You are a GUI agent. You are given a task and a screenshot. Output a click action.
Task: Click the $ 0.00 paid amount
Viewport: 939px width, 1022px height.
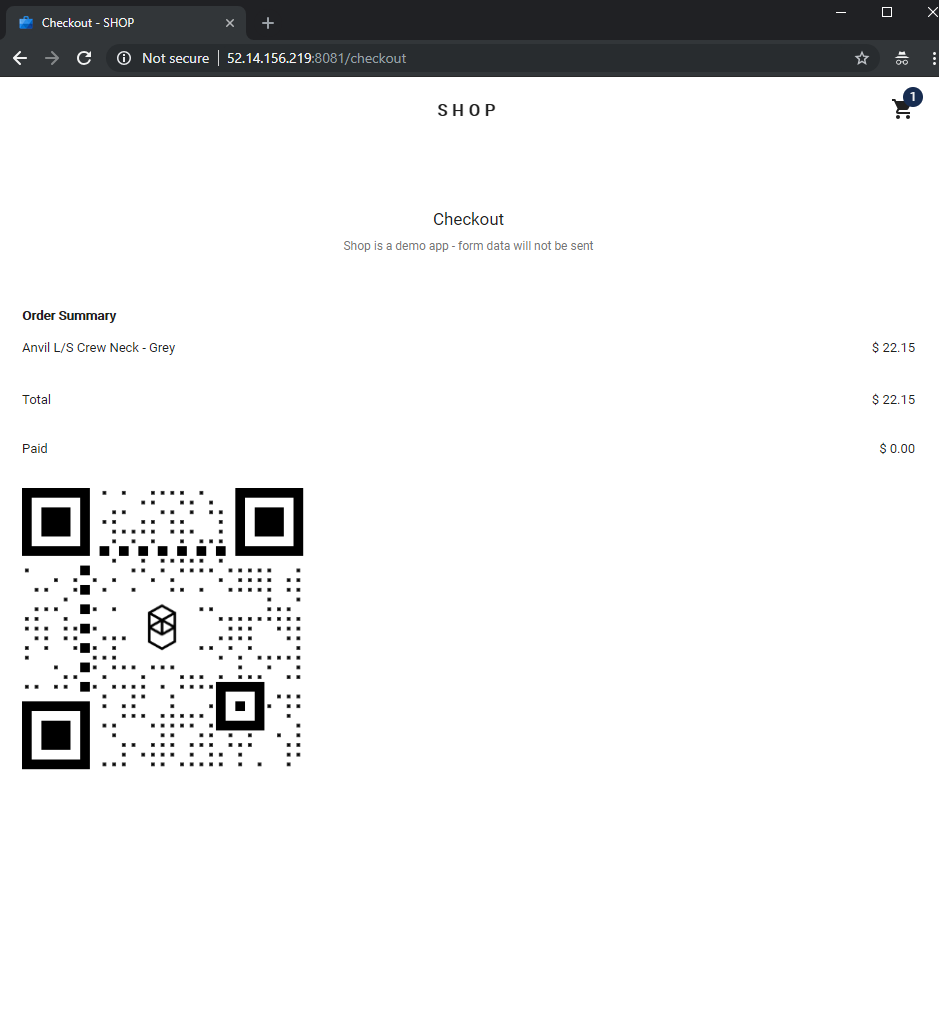897,448
